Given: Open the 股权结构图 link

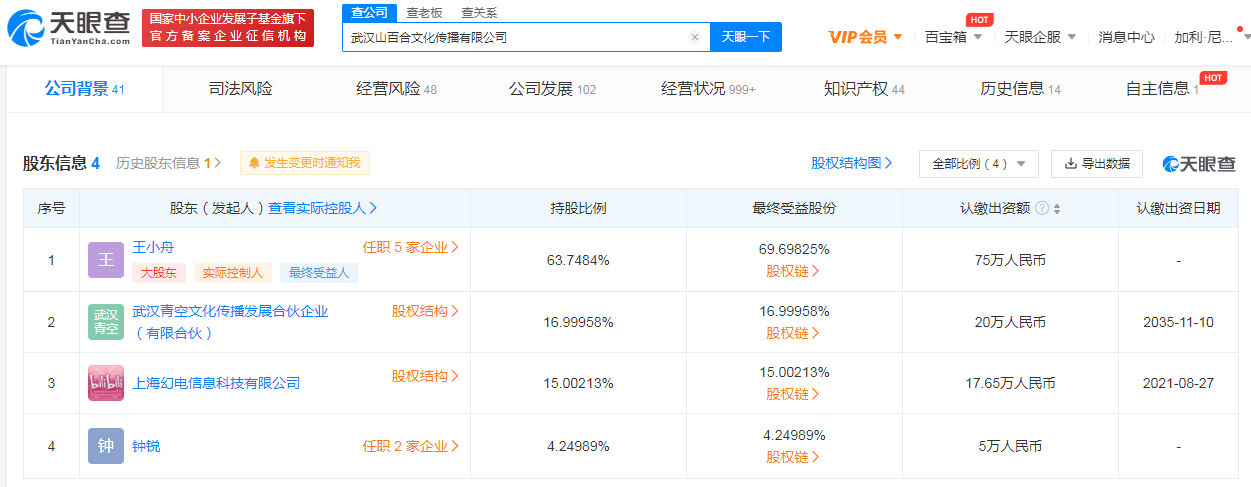Looking at the screenshot, I should coord(851,163).
